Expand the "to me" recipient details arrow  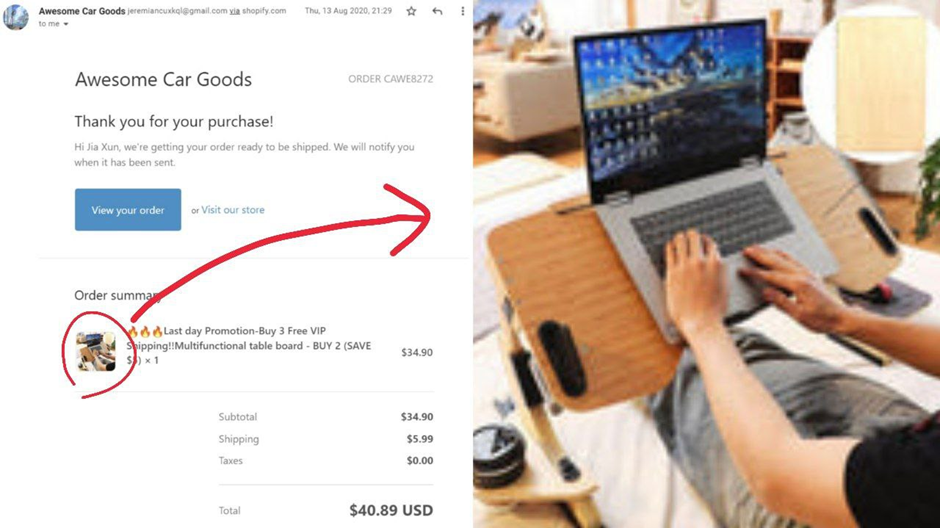tap(66, 24)
